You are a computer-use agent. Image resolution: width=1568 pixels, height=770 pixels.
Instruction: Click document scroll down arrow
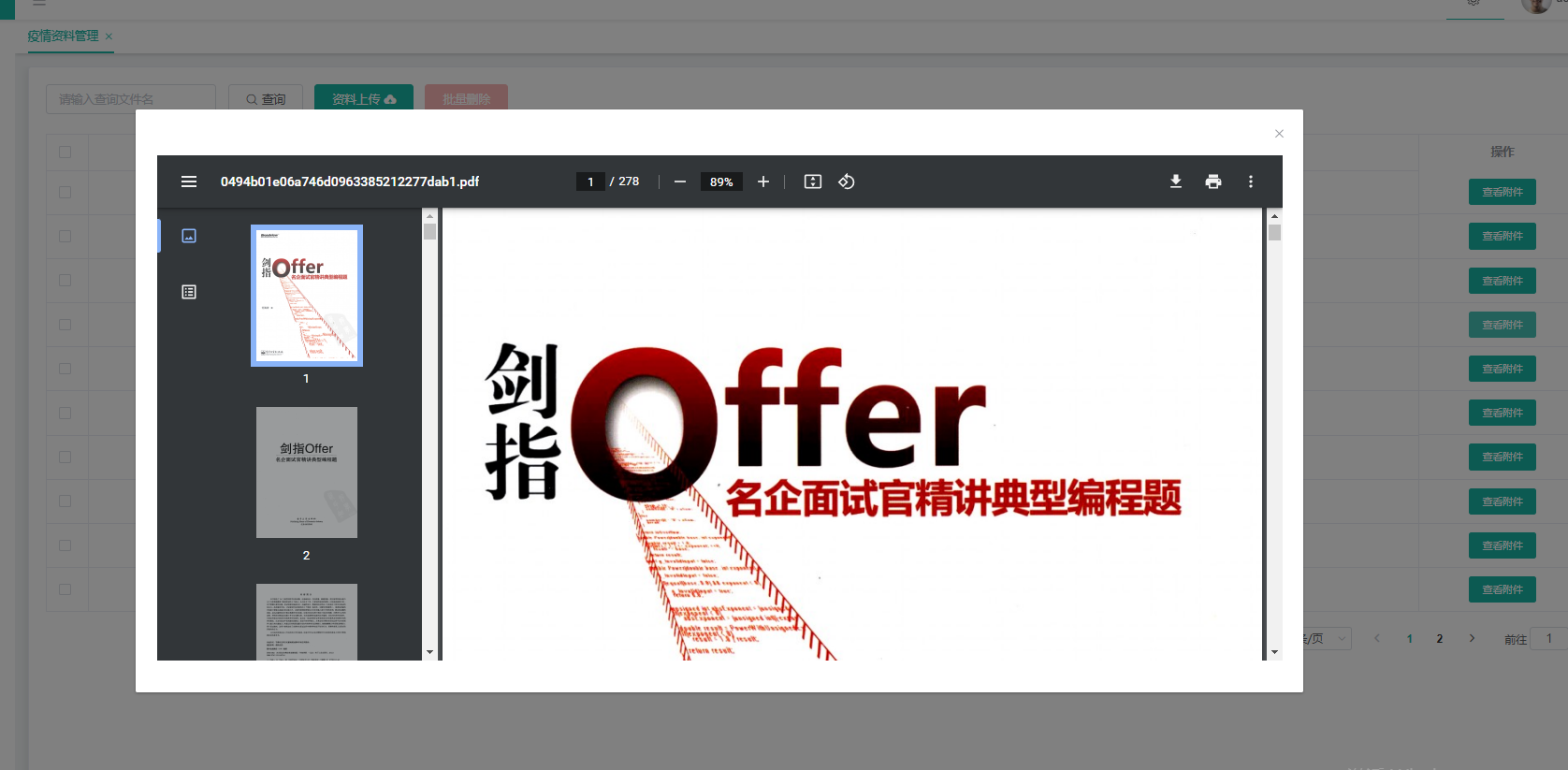point(1274,652)
